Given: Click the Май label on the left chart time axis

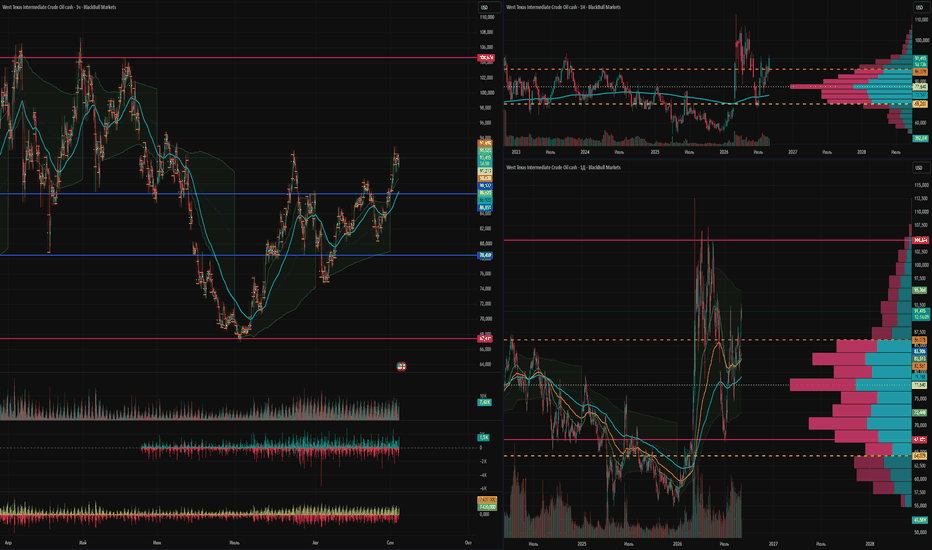Looking at the screenshot, I should (x=83, y=542).
